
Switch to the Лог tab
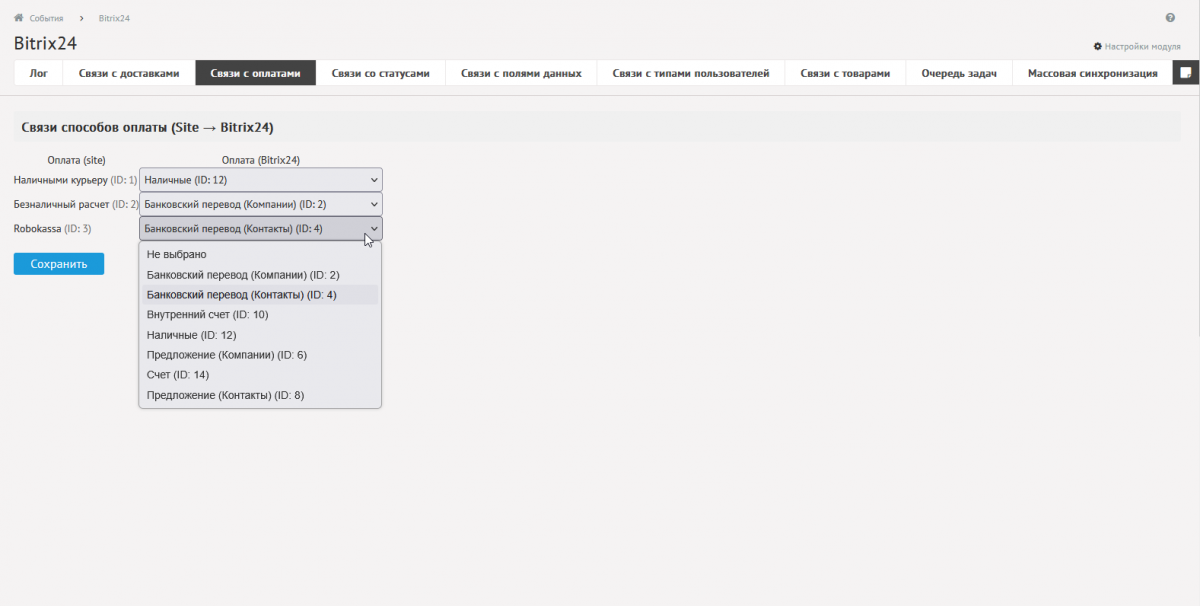(39, 73)
